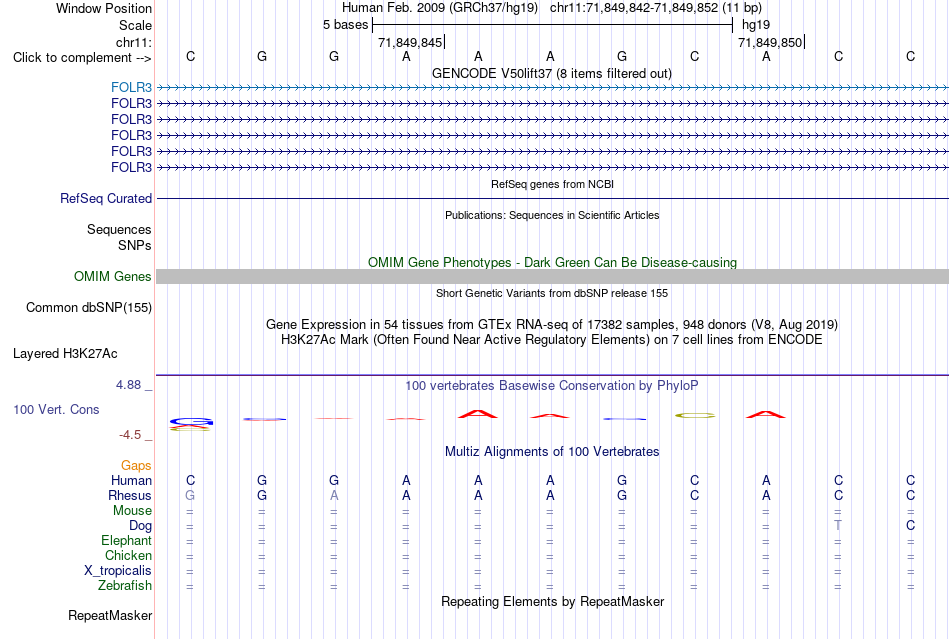
Task: Click the gray G base in Rhesus row
Action: point(190,495)
